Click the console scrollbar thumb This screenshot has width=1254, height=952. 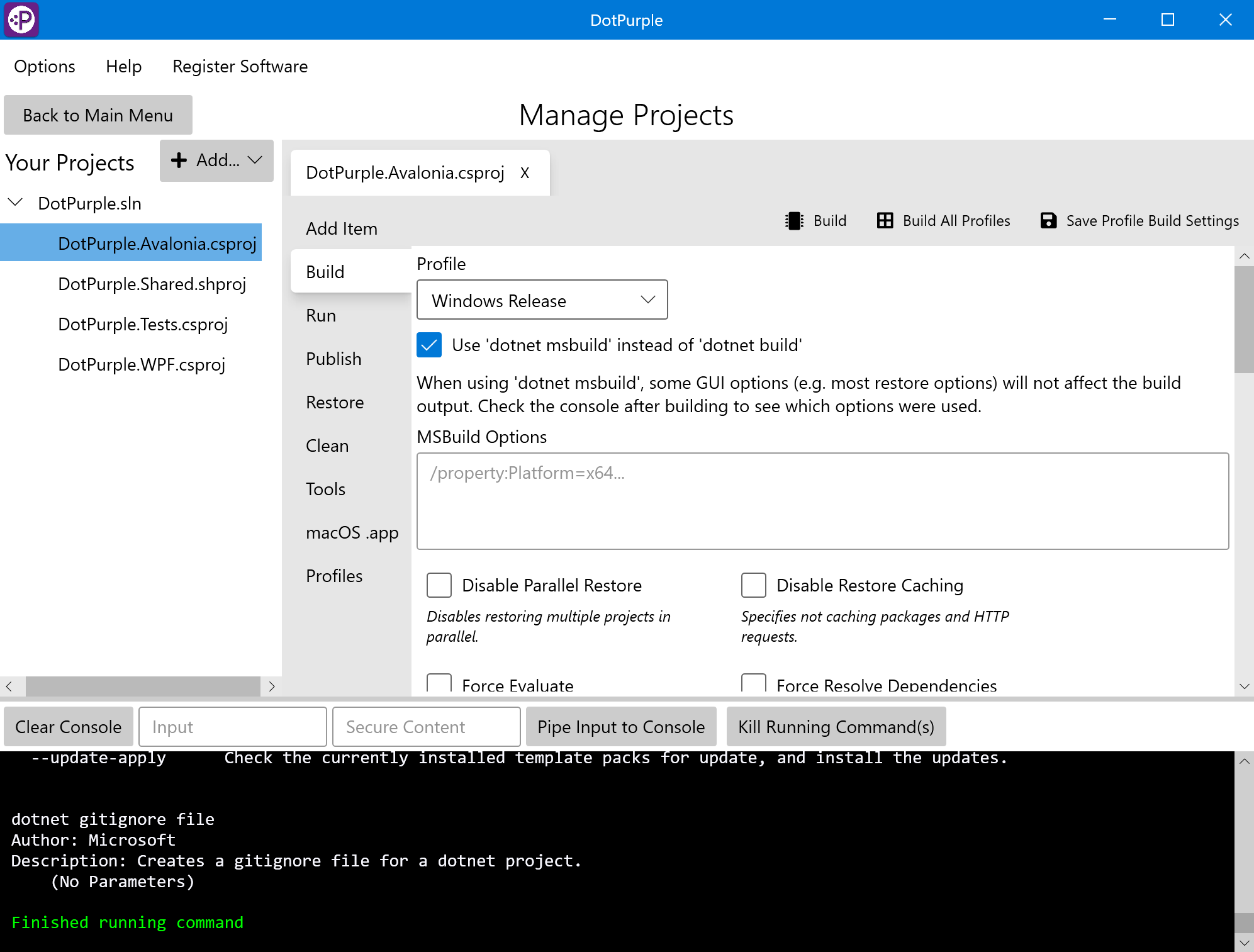[x=1244, y=922]
